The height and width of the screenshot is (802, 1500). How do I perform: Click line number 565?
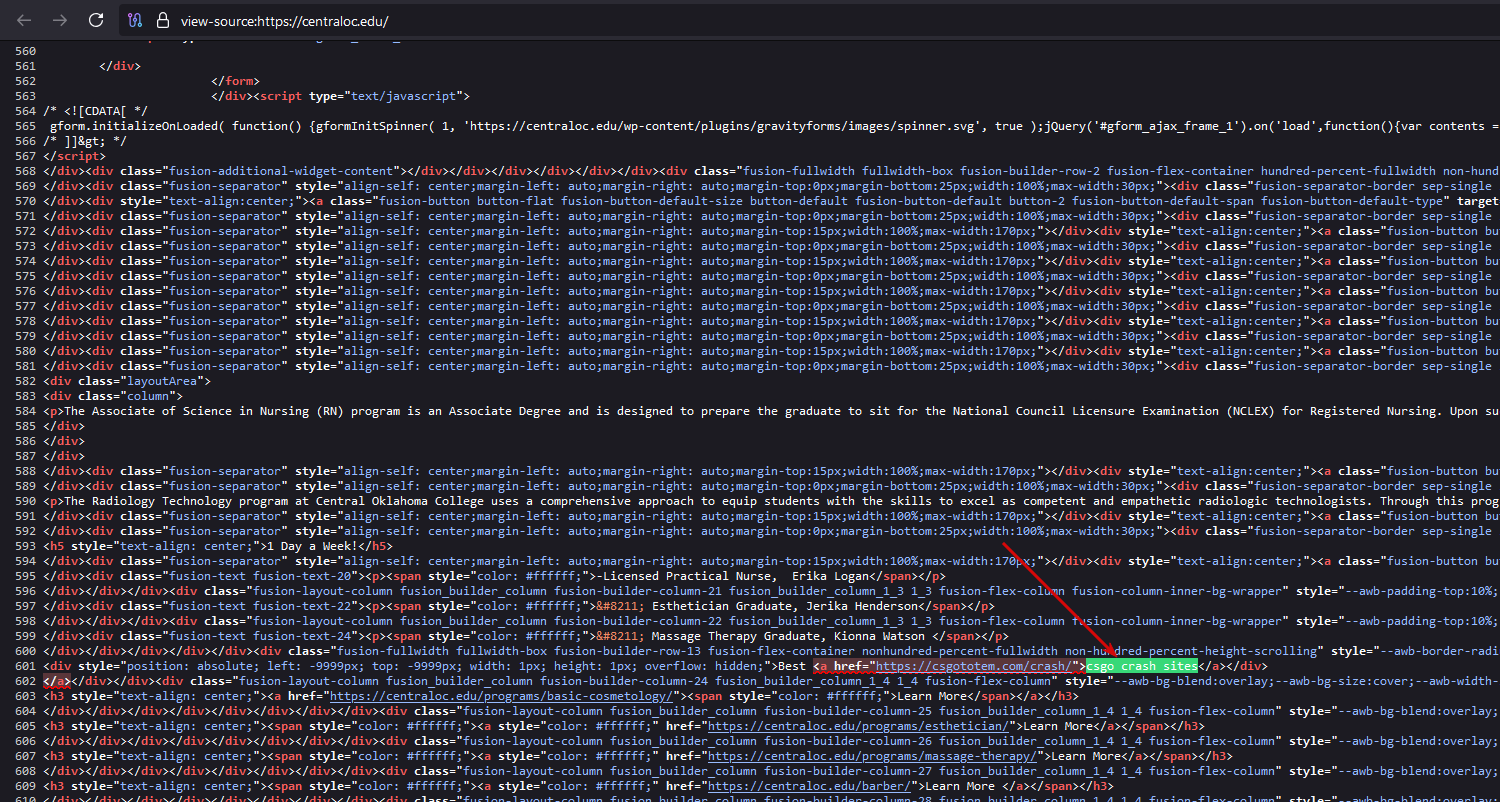pyautogui.click(x=26, y=126)
